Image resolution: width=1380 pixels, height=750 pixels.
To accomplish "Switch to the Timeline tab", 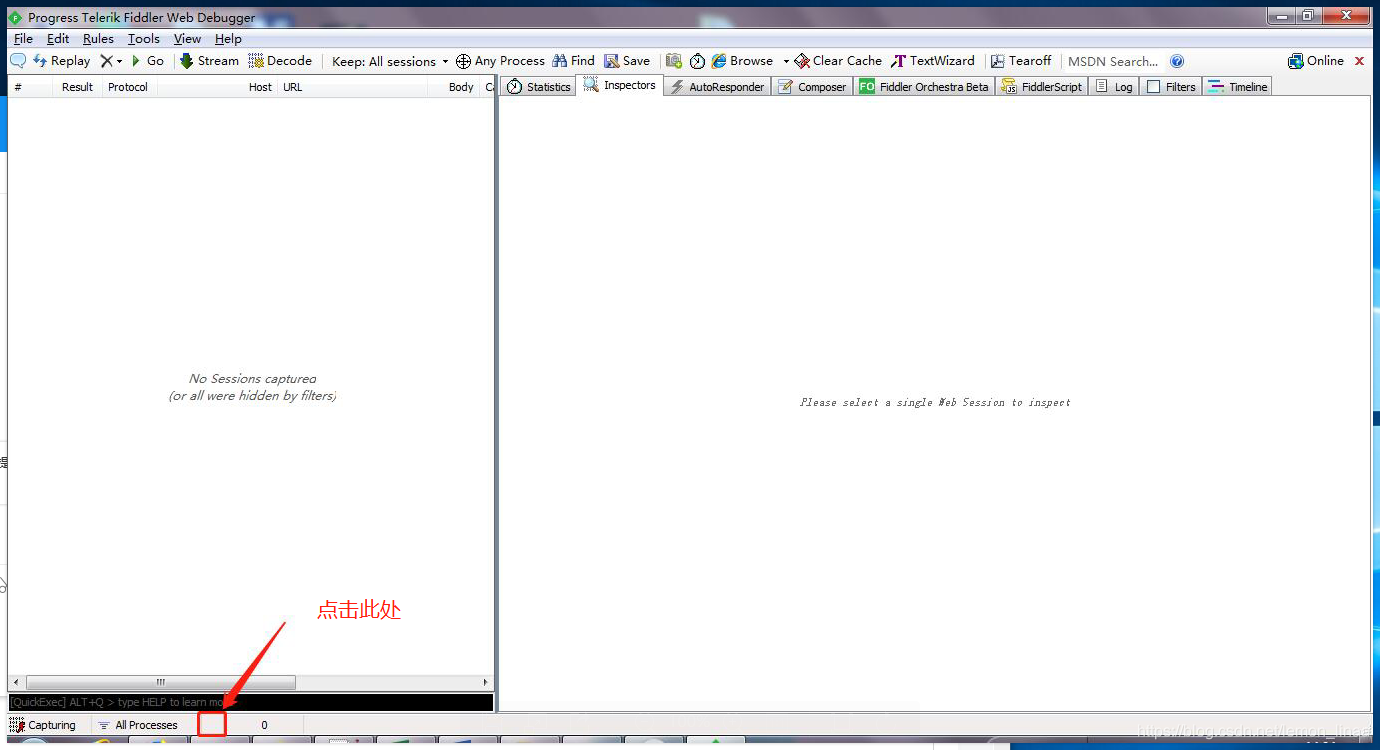I will [1237, 87].
